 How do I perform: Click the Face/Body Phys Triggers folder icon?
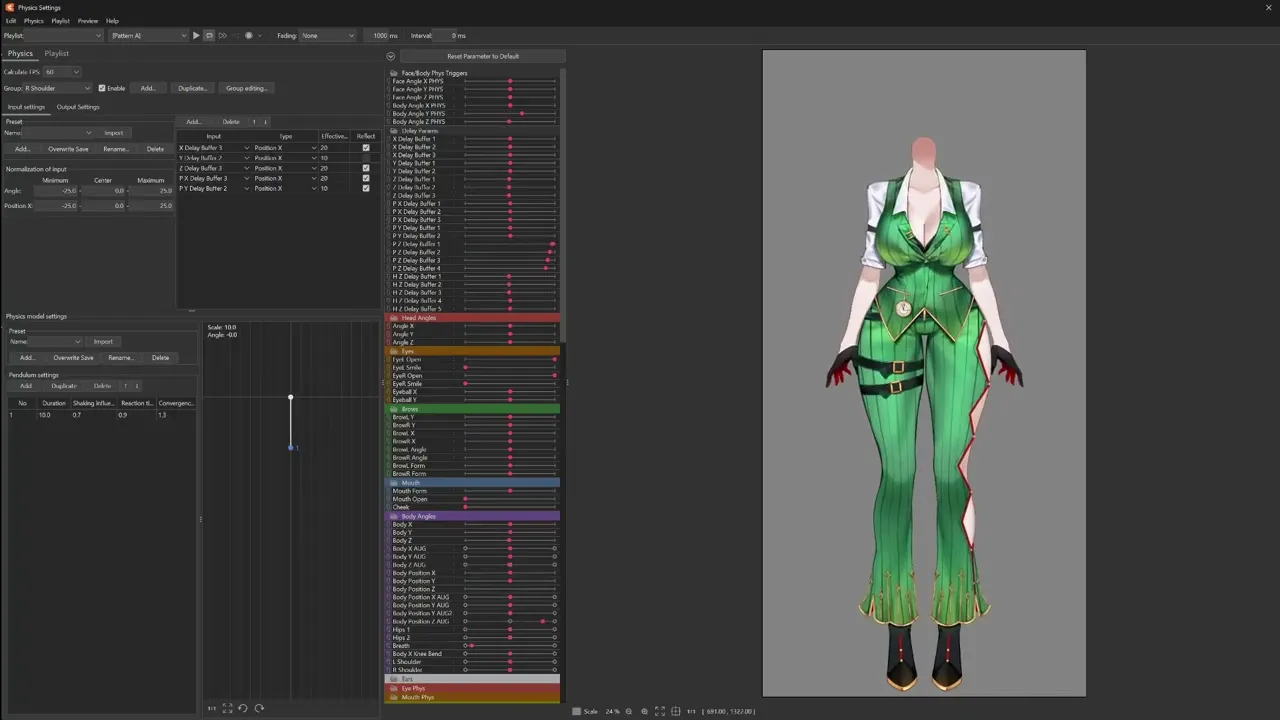[x=394, y=73]
